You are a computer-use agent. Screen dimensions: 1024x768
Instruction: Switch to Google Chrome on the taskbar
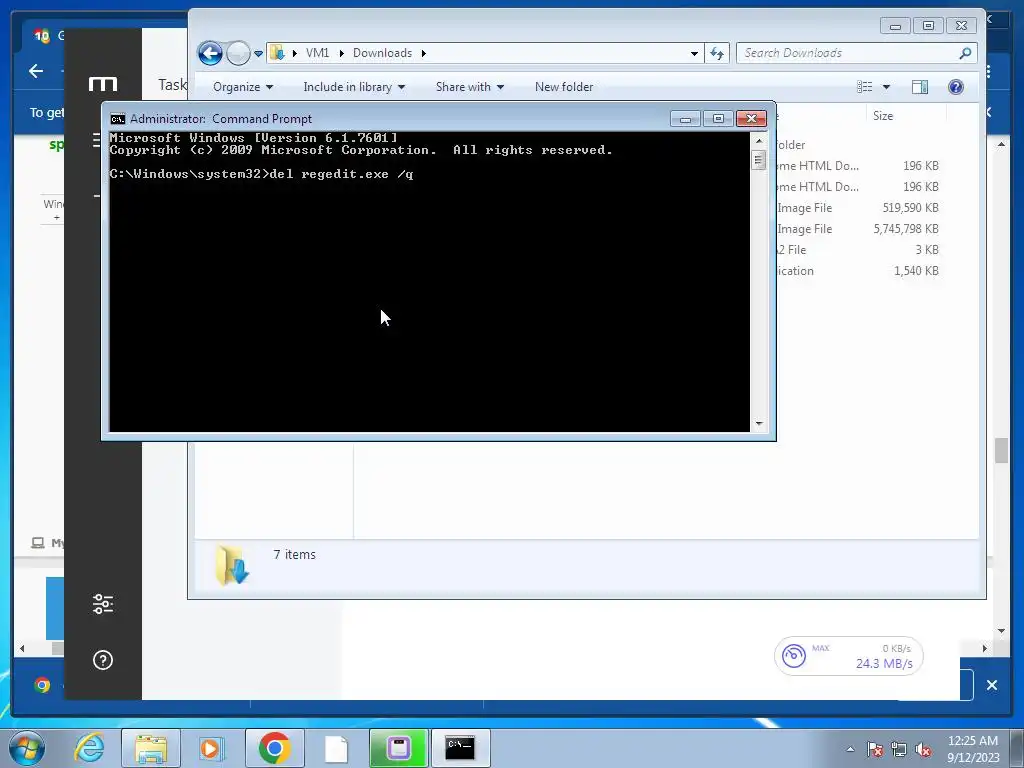pos(274,748)
